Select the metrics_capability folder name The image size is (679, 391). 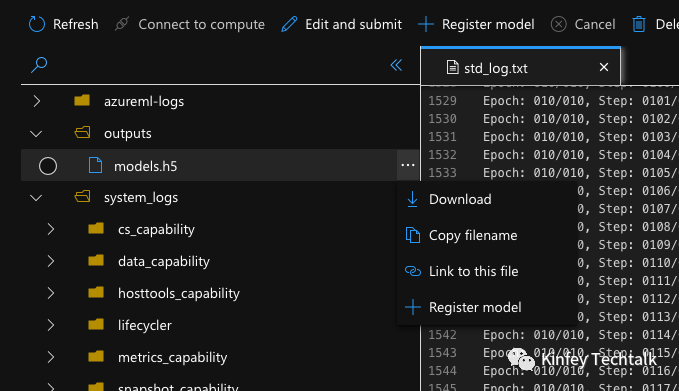tap(172, 358)
